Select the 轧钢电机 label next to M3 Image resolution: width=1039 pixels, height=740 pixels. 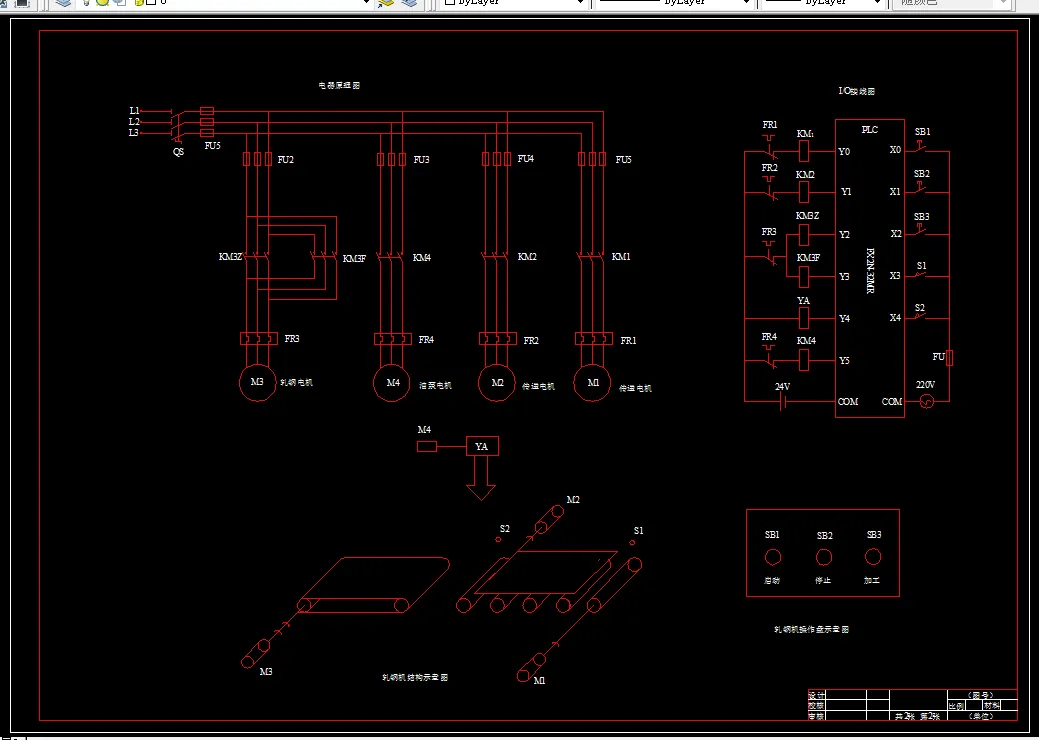[296, 383]
